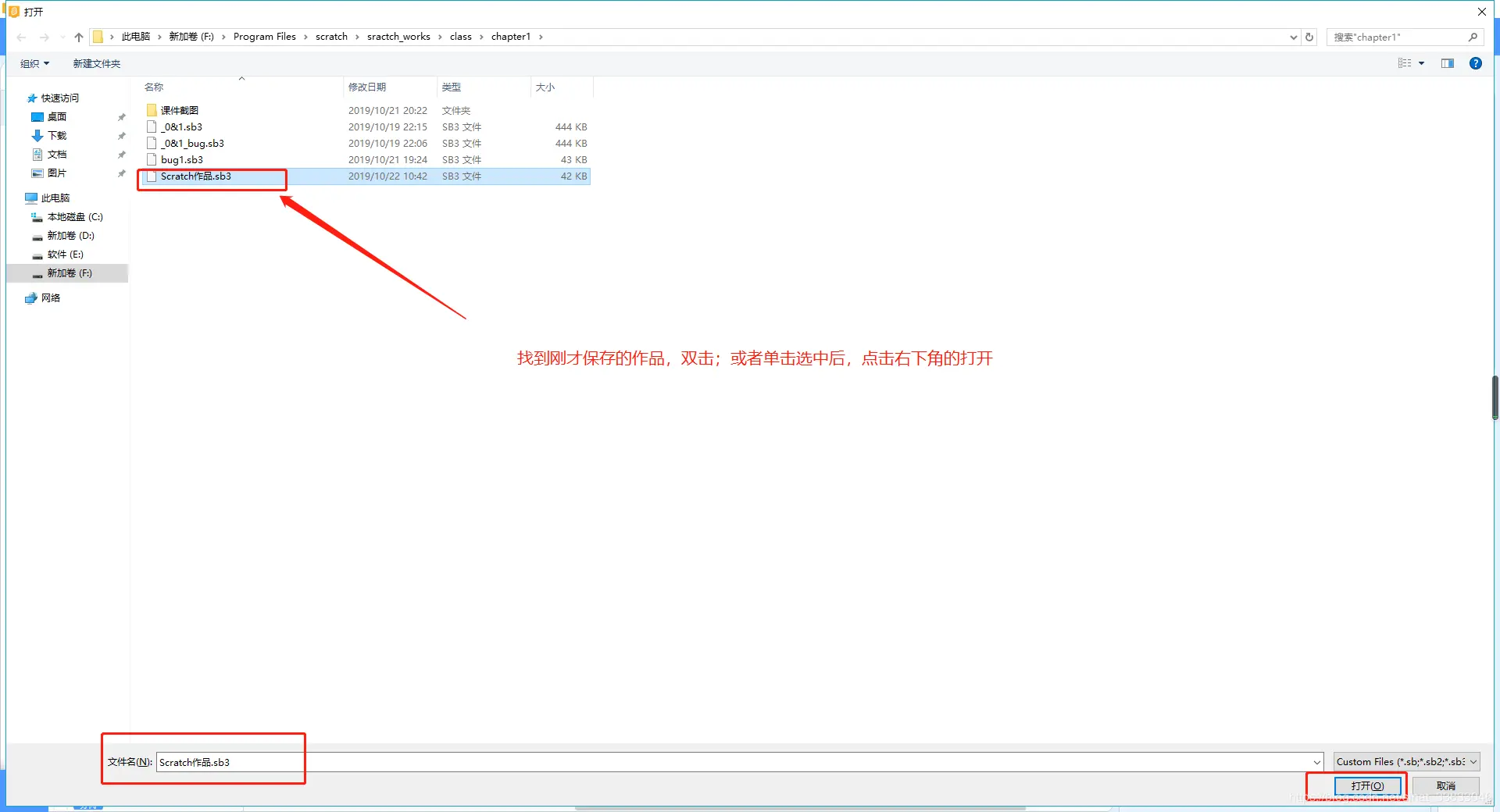The width and height of the screenshot is (1500, 812).
Task: Select 快速访问 in the navigation pane
Action: coord(59,98)
